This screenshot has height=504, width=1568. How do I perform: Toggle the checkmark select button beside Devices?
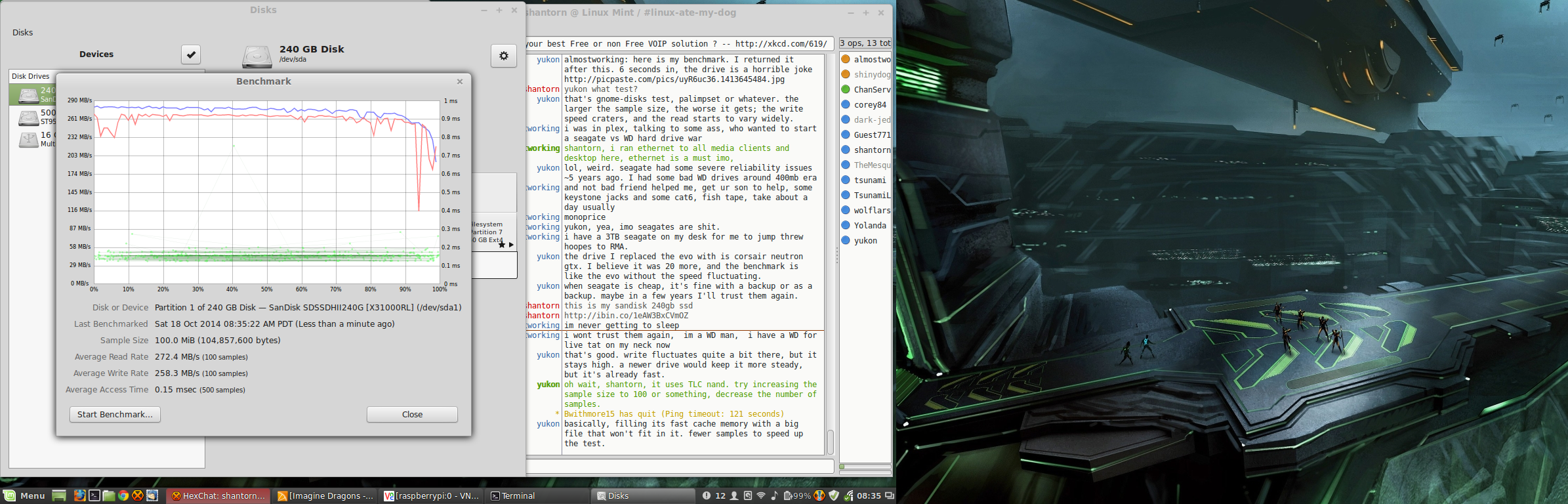click(x=191, y=54)
